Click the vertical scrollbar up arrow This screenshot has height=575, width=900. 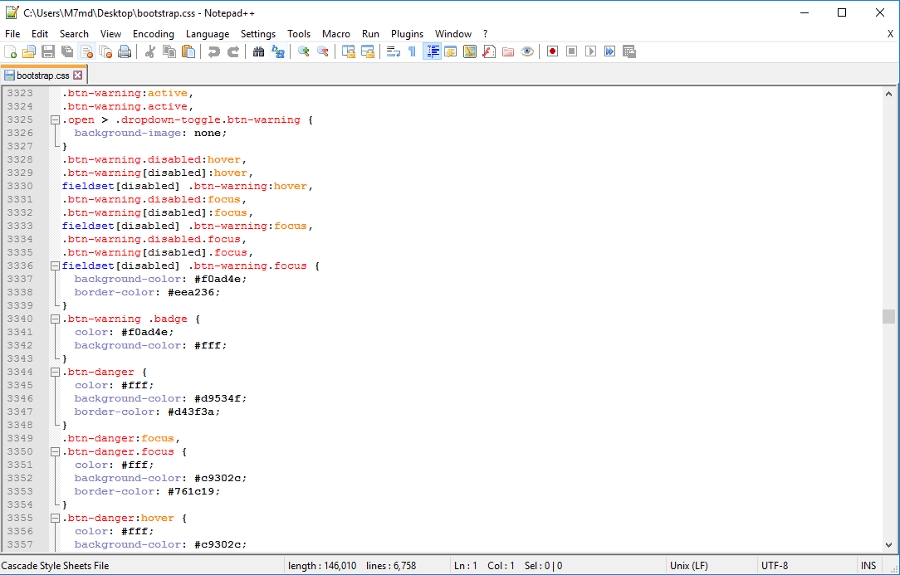click(x=889, y=94)
